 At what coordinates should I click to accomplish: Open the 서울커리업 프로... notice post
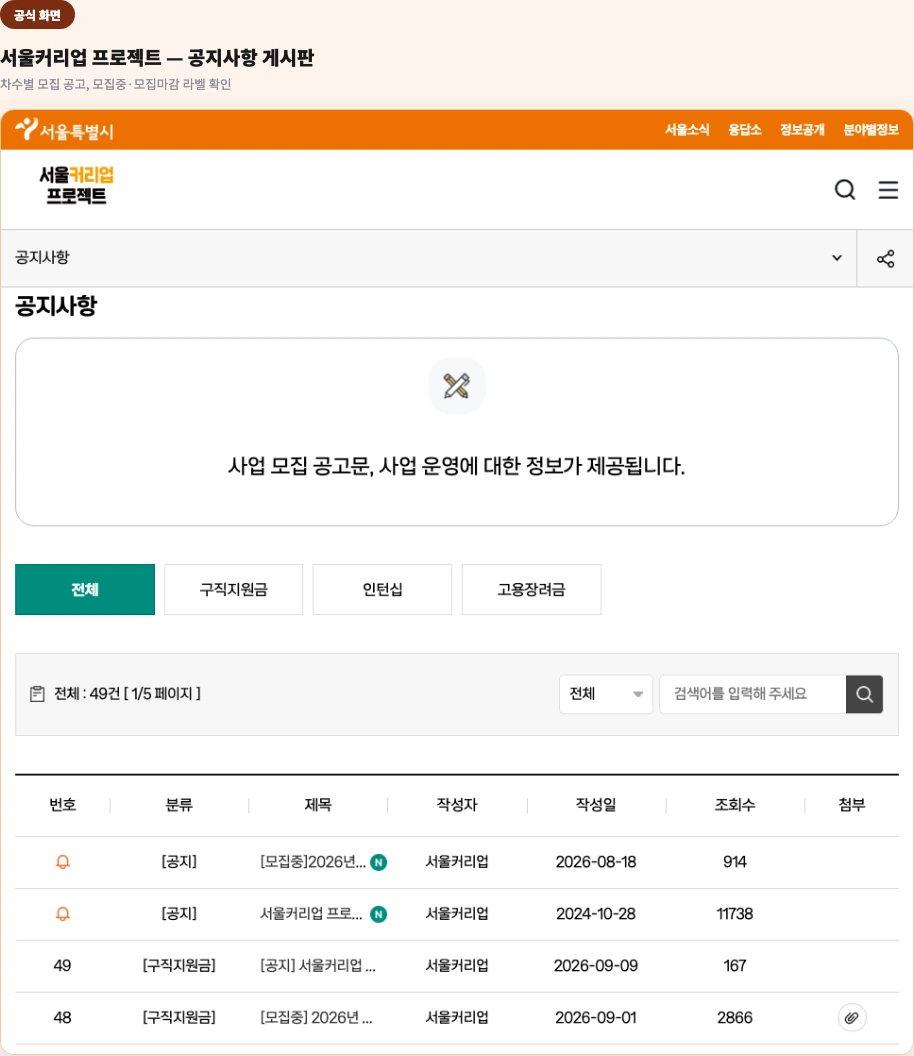[311, 913]
